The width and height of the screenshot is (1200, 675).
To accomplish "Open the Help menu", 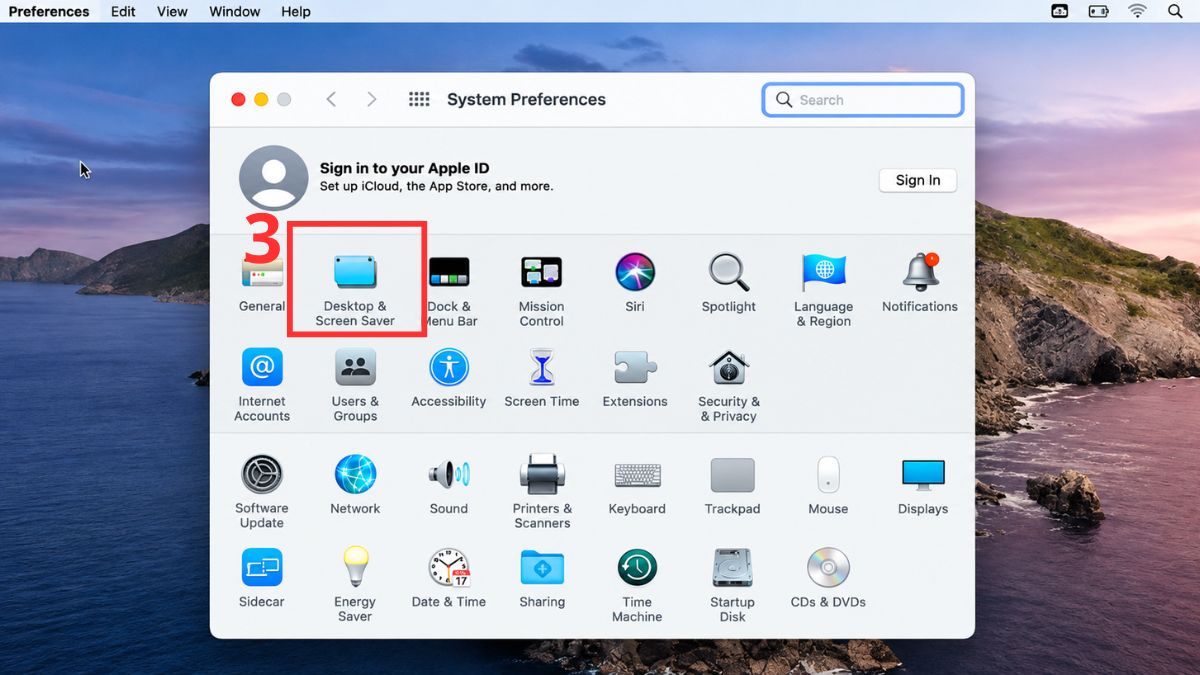I will tap(296, 12).
